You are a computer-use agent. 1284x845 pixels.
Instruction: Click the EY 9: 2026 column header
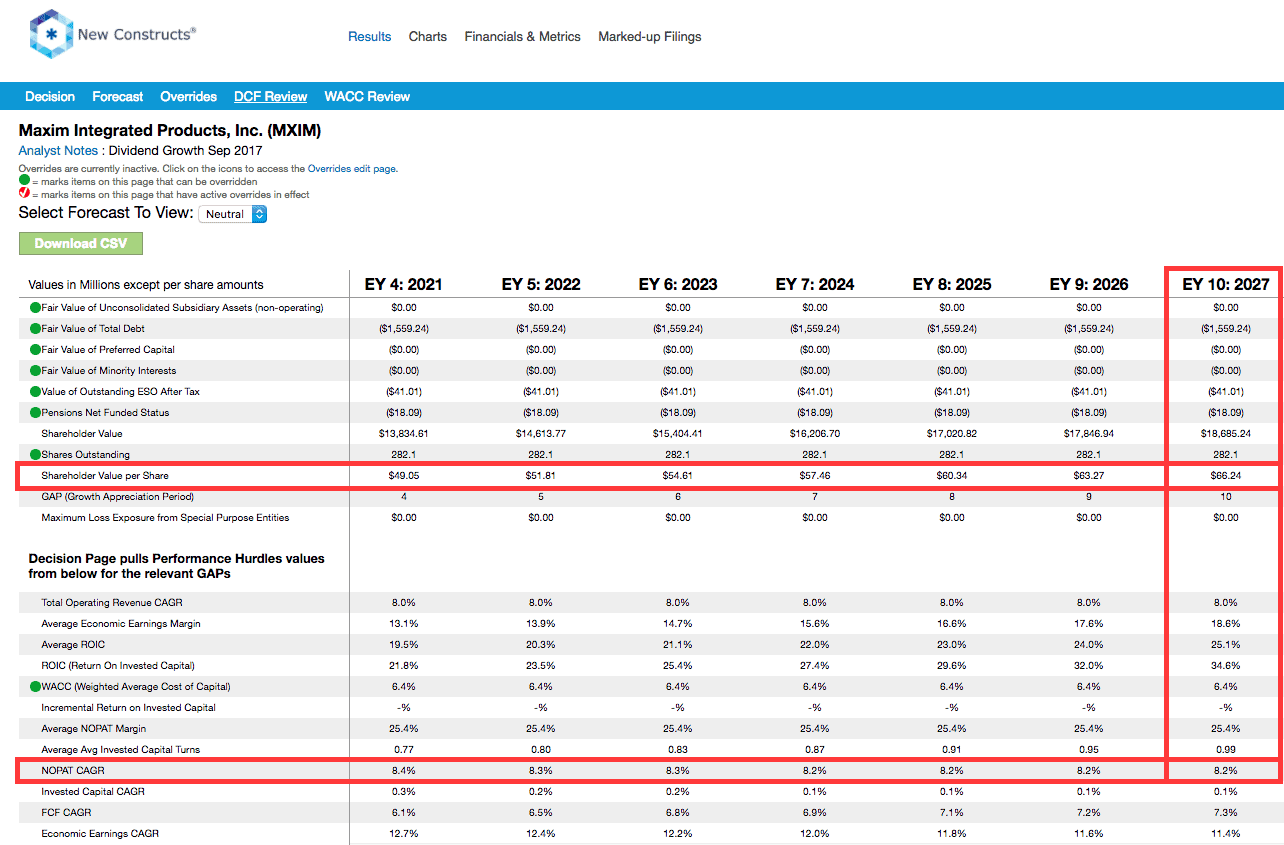tap(1089, 284)
